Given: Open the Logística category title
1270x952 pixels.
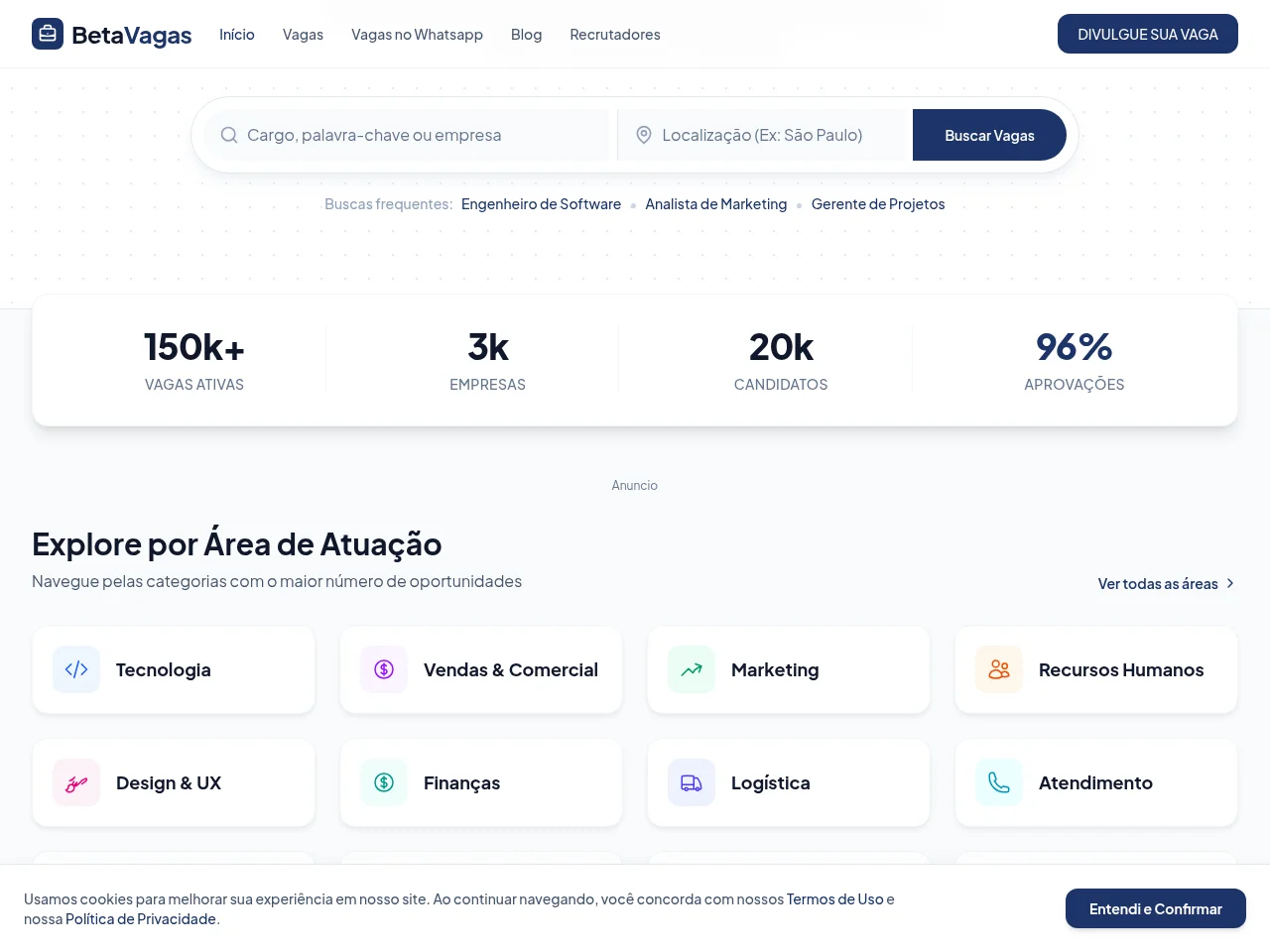Looking at the screenshot, I should [x=771, y=782].
